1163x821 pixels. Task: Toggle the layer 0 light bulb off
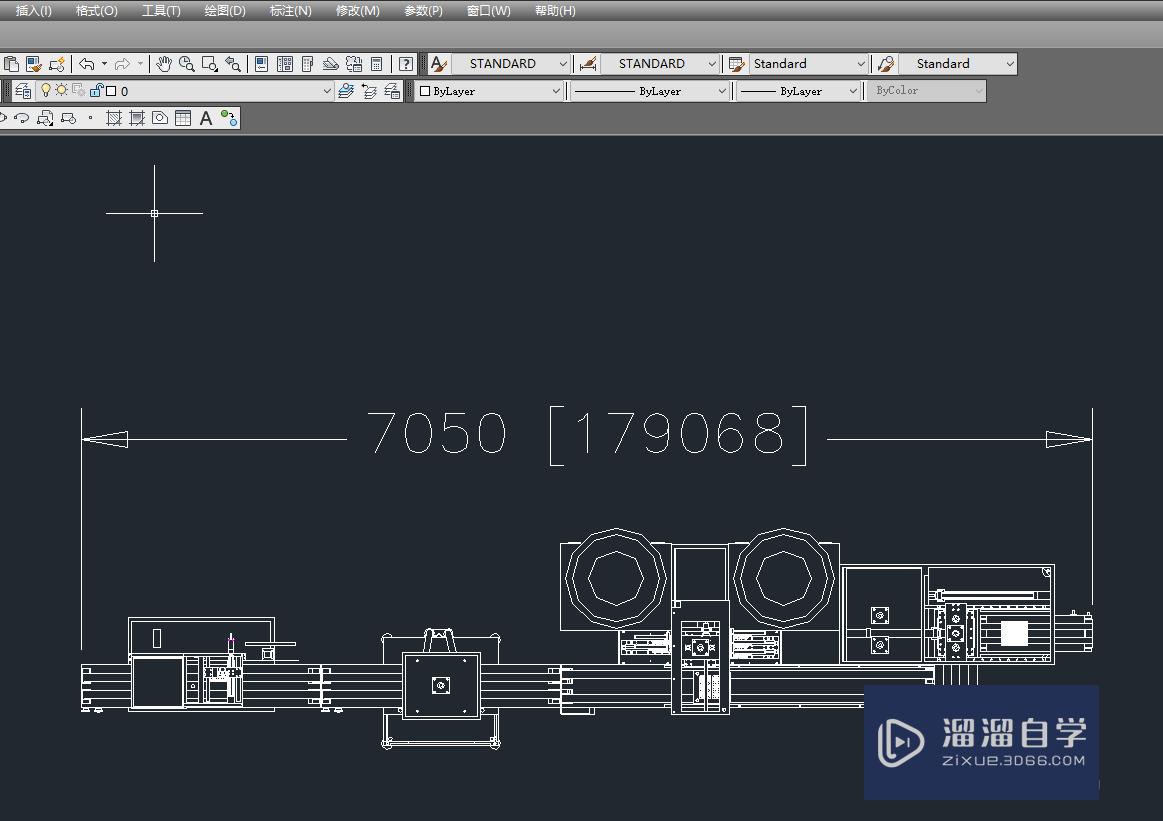pyautogui.click(x=46, y=91)
